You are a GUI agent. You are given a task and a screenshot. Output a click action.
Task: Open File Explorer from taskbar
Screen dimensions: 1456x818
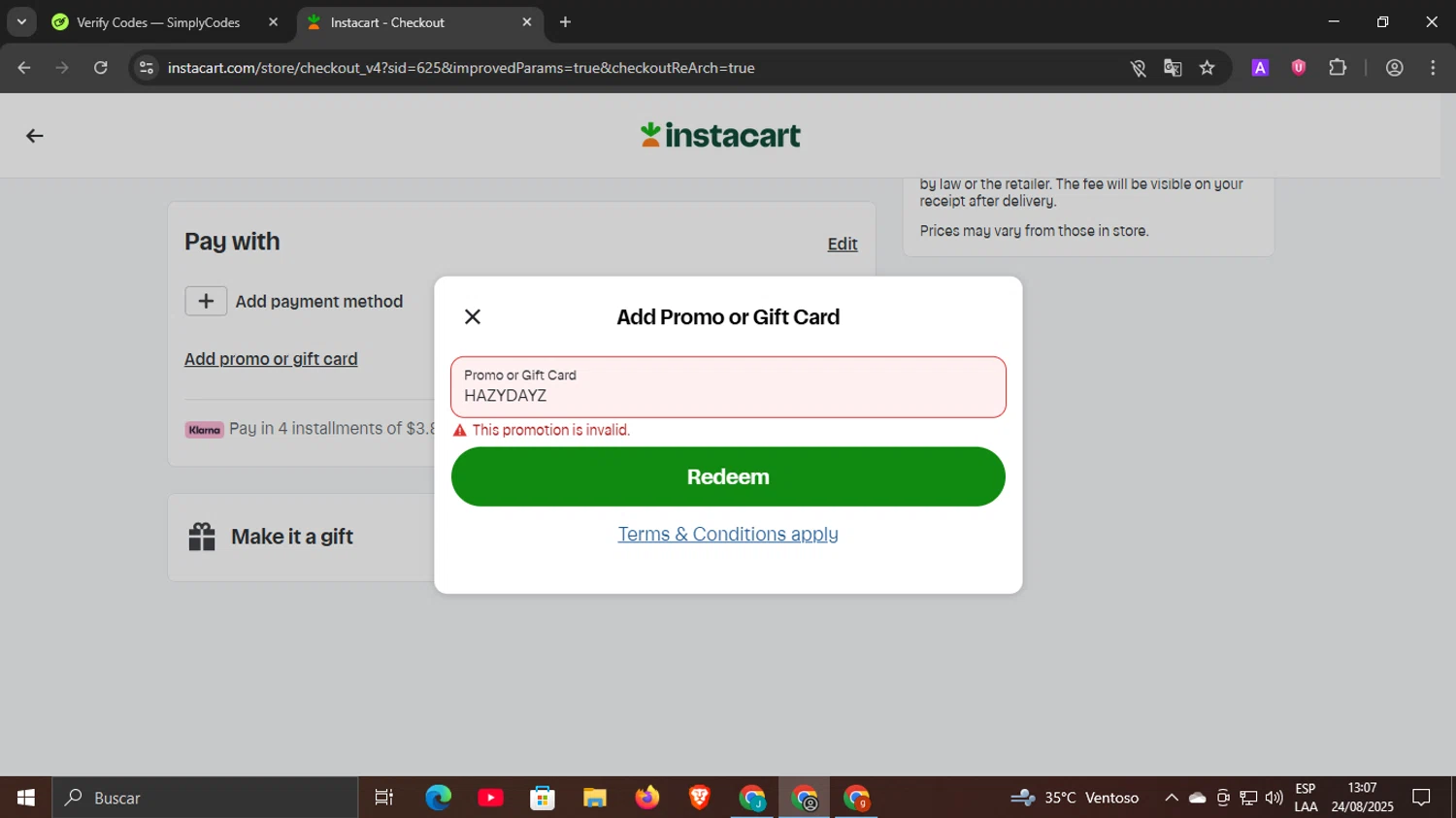pos(595,798)
